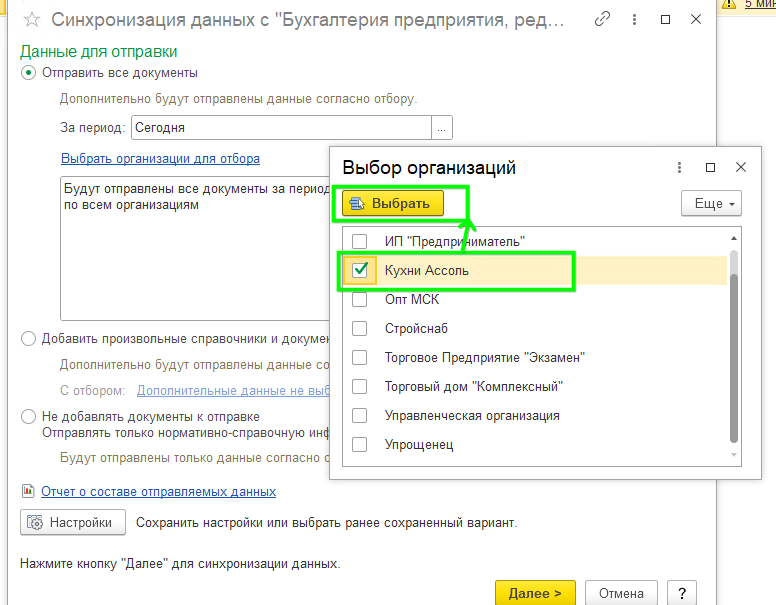
Task: Check the Стройснаб checkbox
Action: pos(359,328)
